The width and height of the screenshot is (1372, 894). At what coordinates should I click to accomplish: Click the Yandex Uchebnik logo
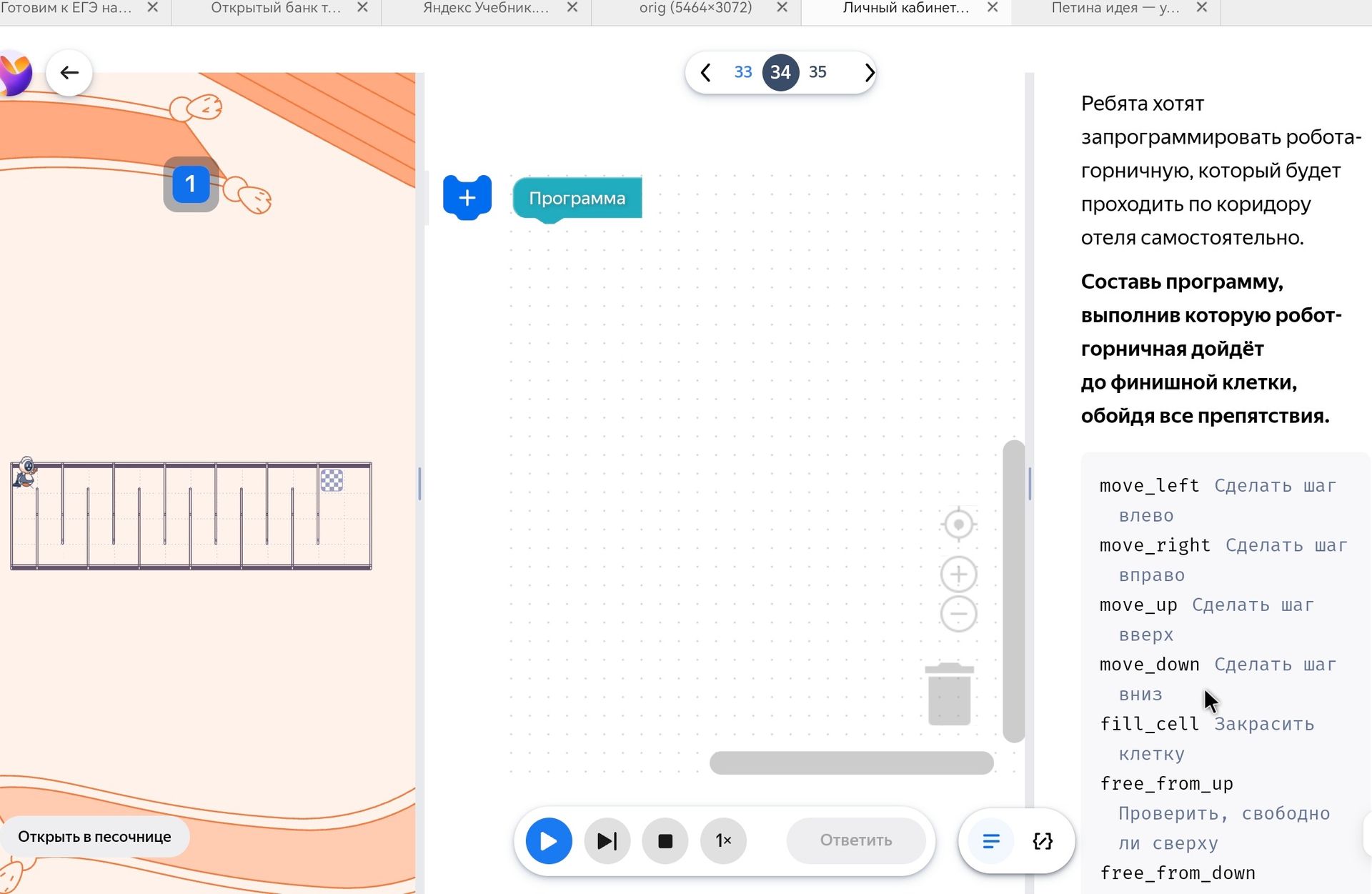(15, 72)
